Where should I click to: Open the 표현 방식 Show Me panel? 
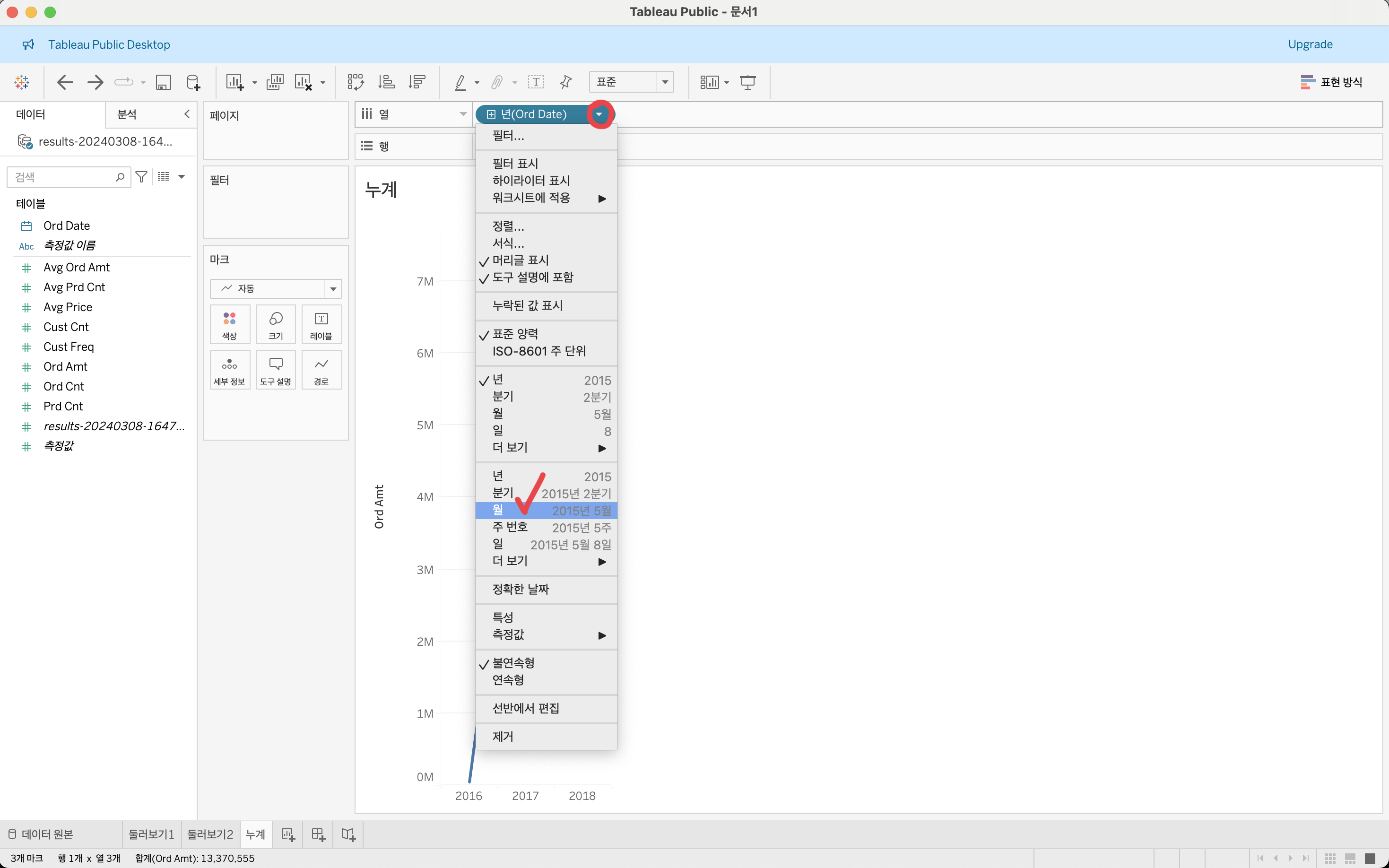(1332, 82)
